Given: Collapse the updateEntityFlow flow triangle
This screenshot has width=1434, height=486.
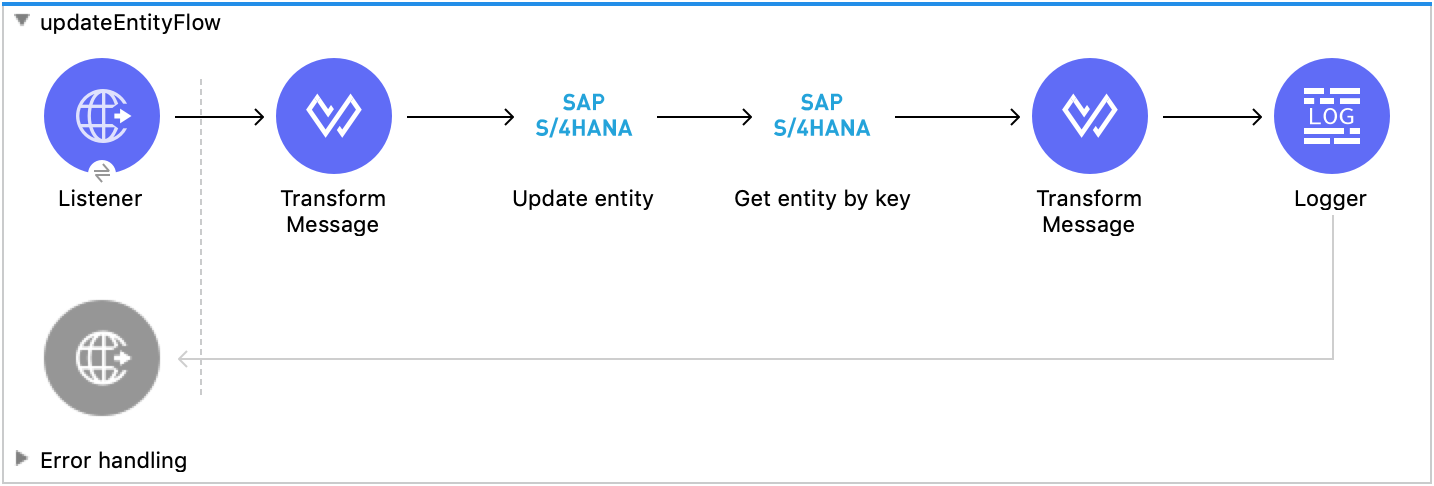Looking at the screenshot, I should click(x=22, y=21).
